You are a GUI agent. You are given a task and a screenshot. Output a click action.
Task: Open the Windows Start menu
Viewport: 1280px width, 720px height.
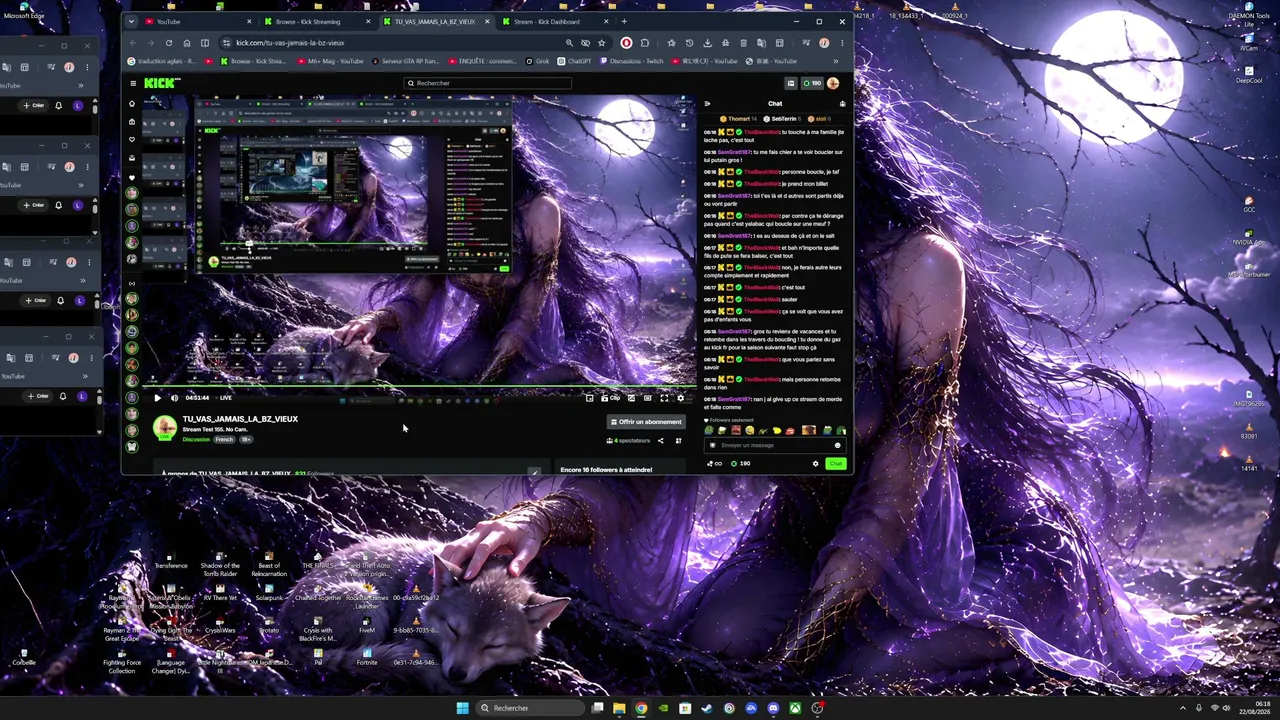pyautogui.click(x=462, y=708)
